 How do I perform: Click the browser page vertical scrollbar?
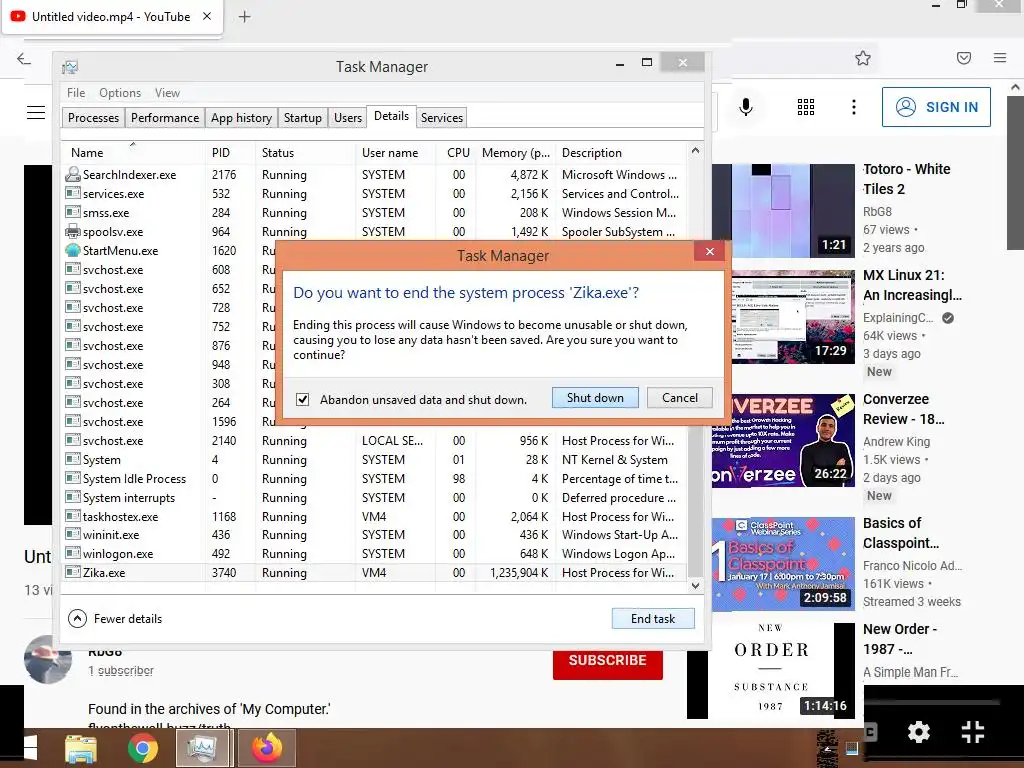(1015, 172)
